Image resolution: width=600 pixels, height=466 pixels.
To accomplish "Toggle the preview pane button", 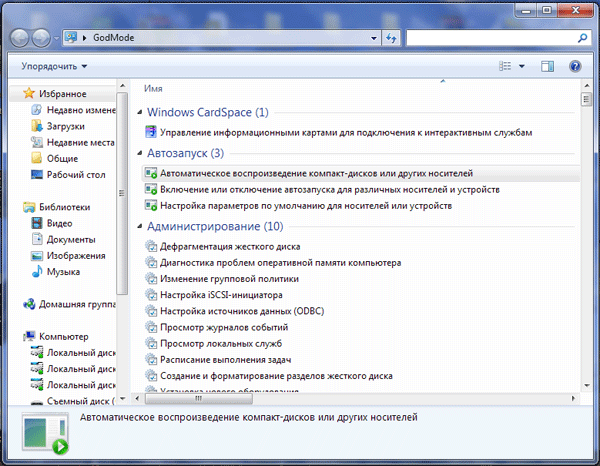I will (547, 66).
